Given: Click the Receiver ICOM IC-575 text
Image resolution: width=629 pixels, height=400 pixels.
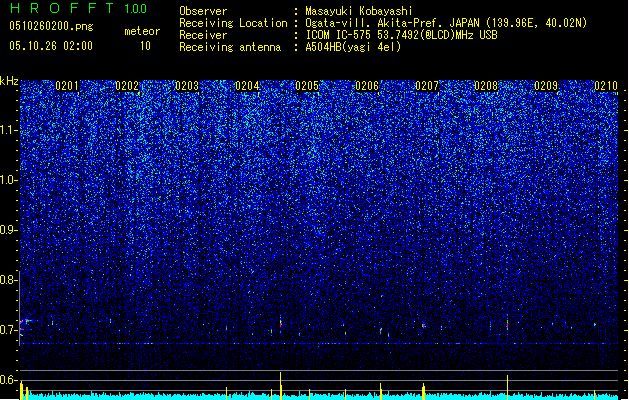Looking at the screenshot, I should click(401, 35).
